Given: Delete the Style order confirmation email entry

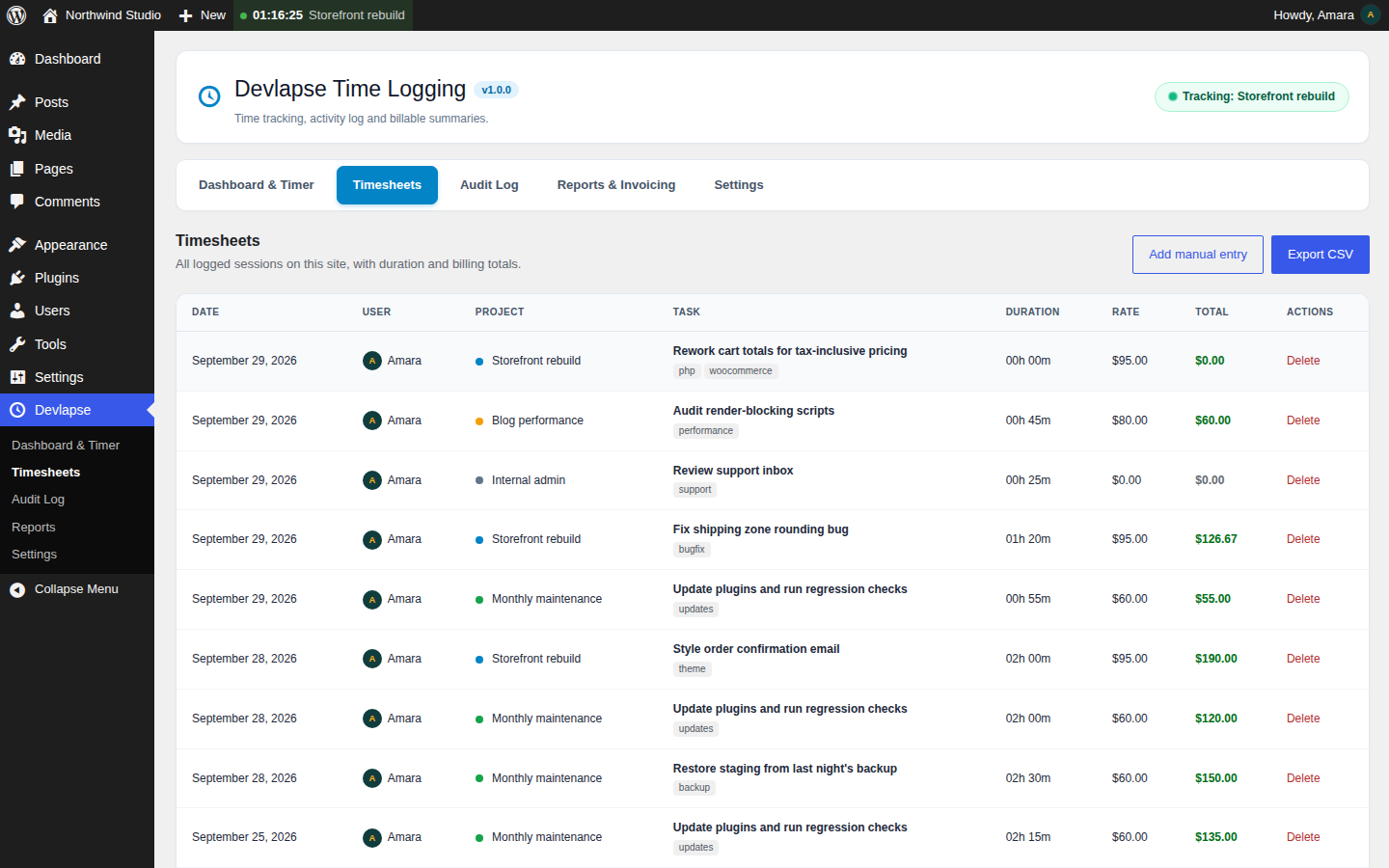Looking at the screenshot, I should (x=1303, y=659).
